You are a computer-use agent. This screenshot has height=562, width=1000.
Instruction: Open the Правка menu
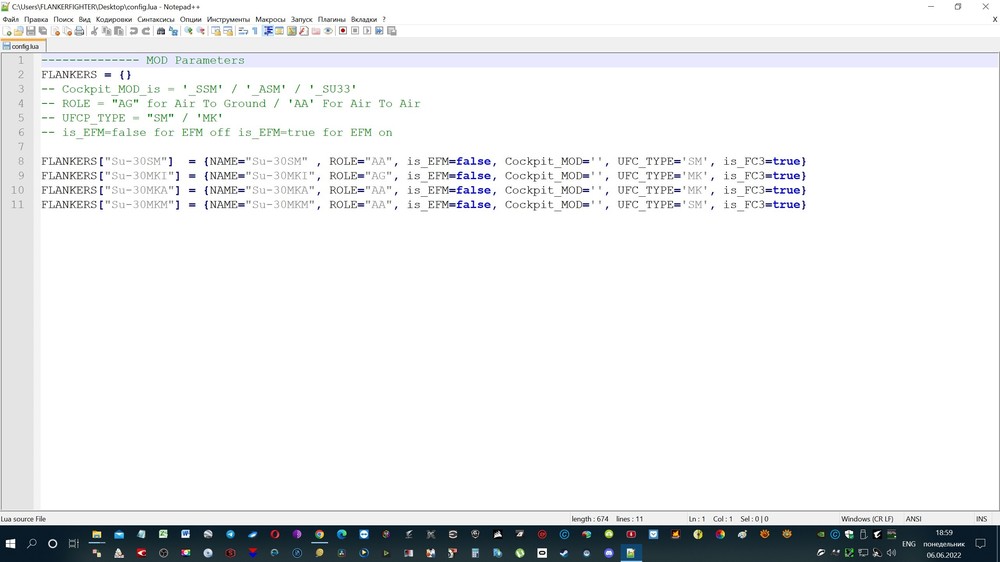(x=36, y=19)
